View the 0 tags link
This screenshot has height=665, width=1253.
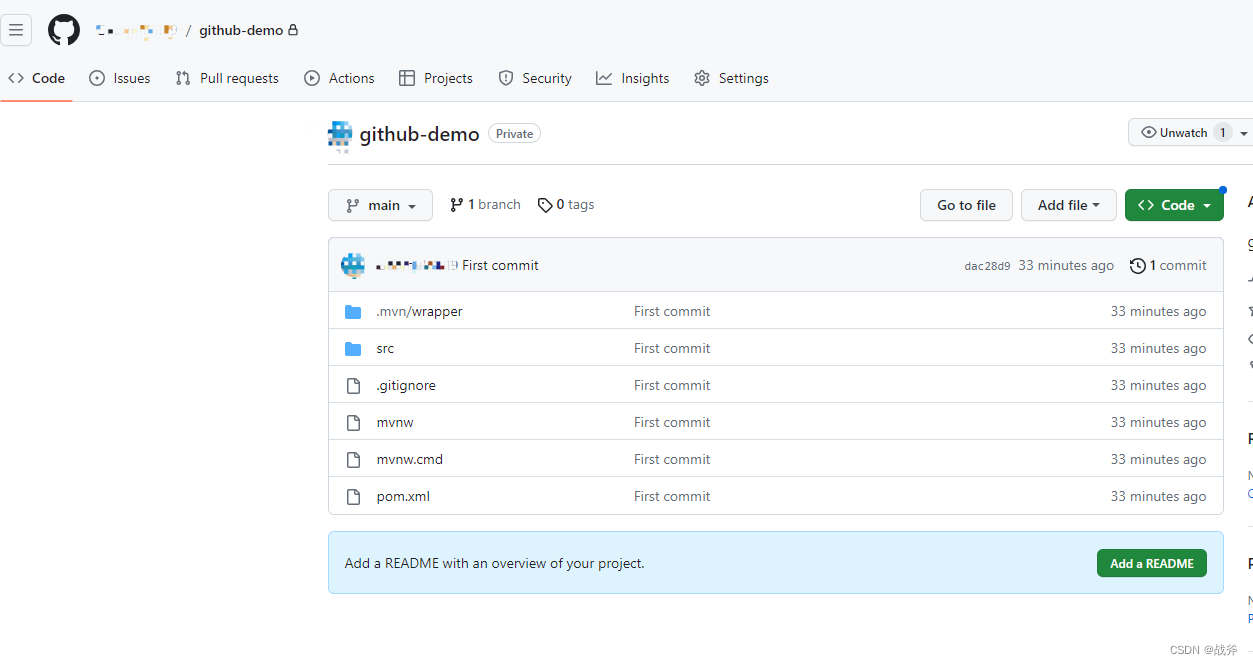(x=566, y=204)
